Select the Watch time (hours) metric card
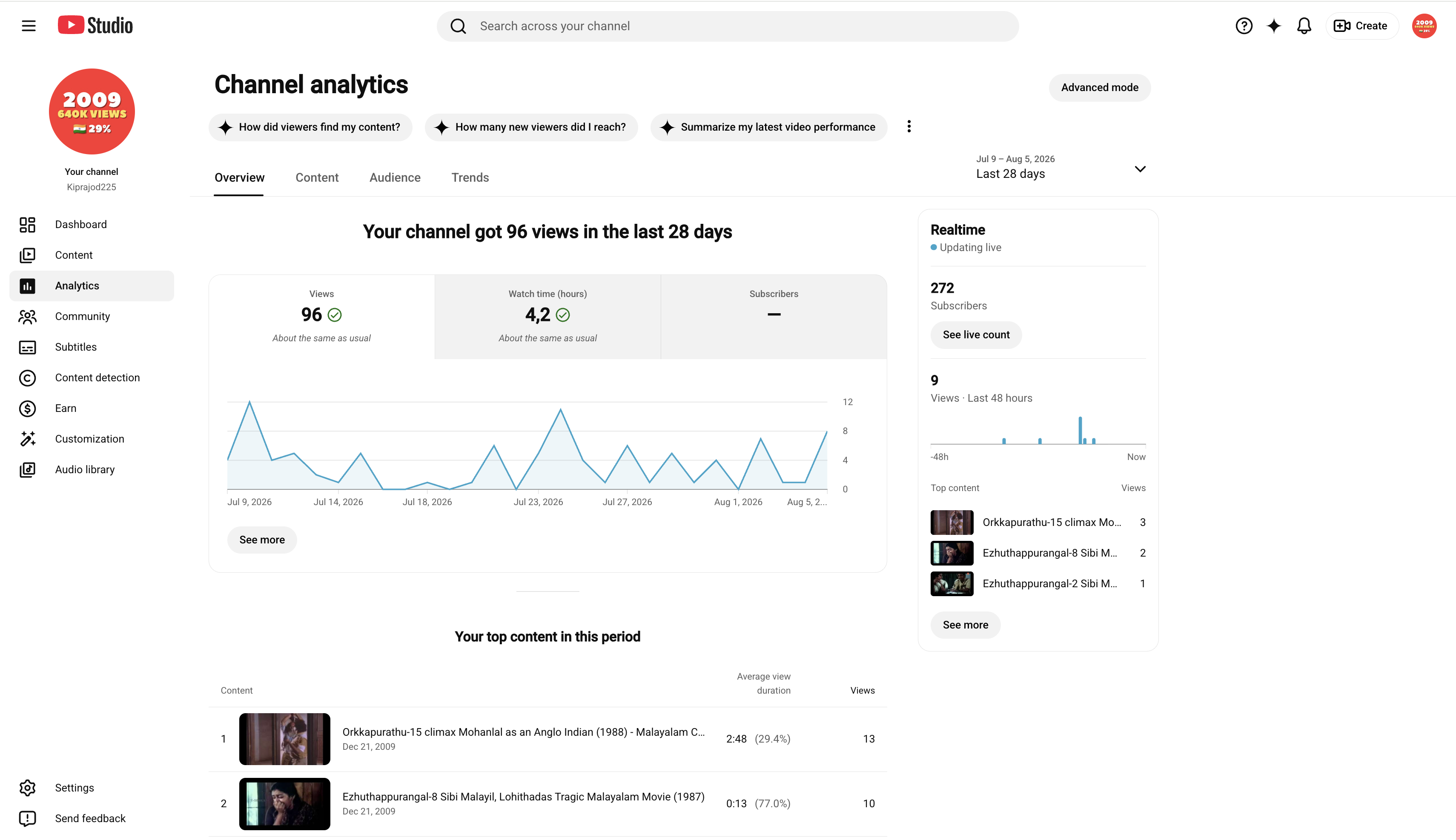The image size is (1456, 840). (547, 316)
